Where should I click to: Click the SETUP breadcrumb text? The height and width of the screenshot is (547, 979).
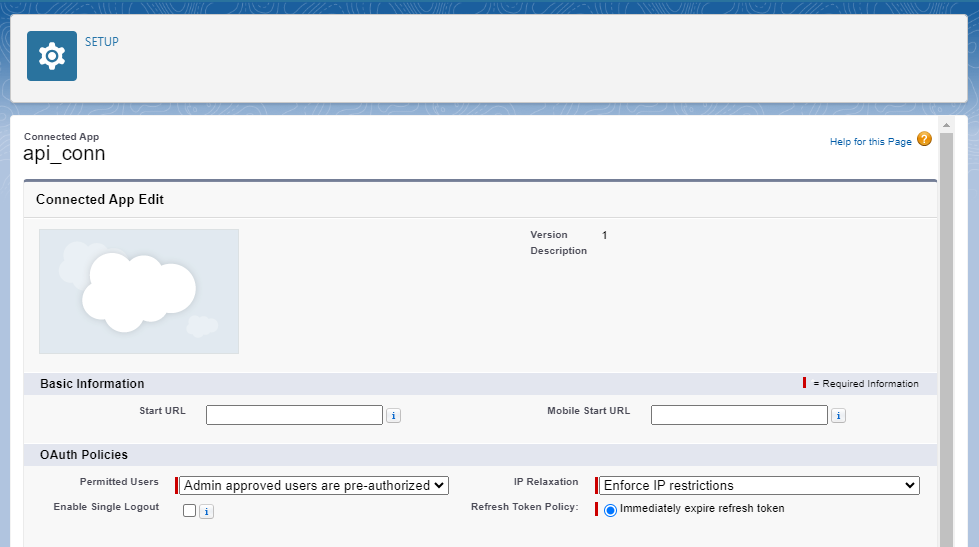(102, 42)
